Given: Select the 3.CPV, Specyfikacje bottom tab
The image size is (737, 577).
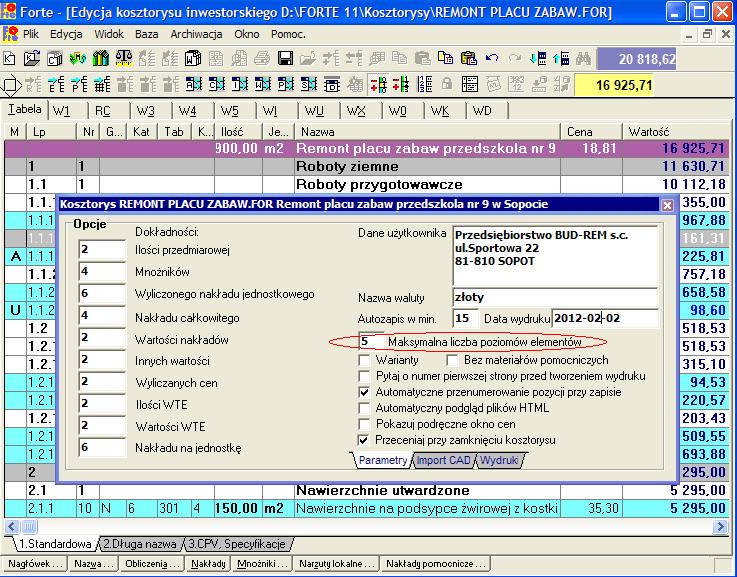Looking at the screenshot, I should (x=237, y=544).
